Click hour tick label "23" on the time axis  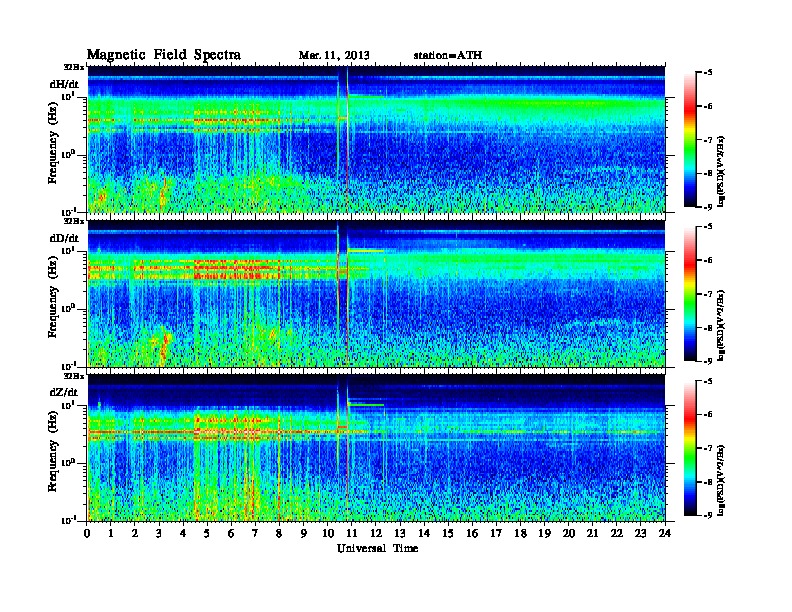(x=640, y=533)
